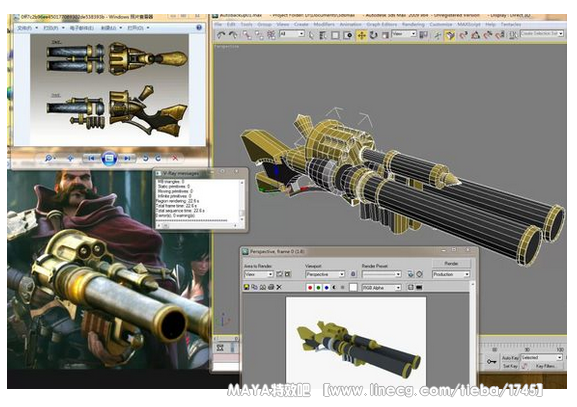
Task: Open Viewport 'Perspective' dropdown in render window
Action: (x=325, y=274)
